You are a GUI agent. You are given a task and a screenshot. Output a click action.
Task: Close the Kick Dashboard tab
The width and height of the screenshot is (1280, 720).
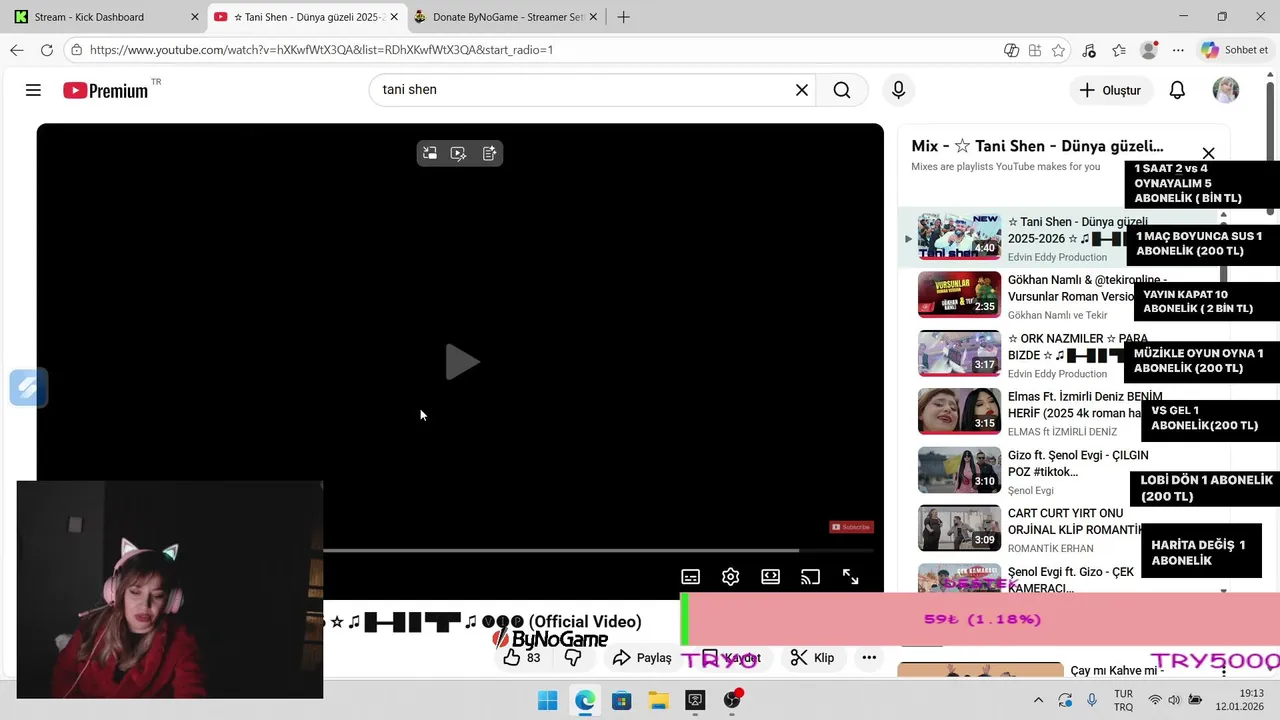click(x=195, y=17)
